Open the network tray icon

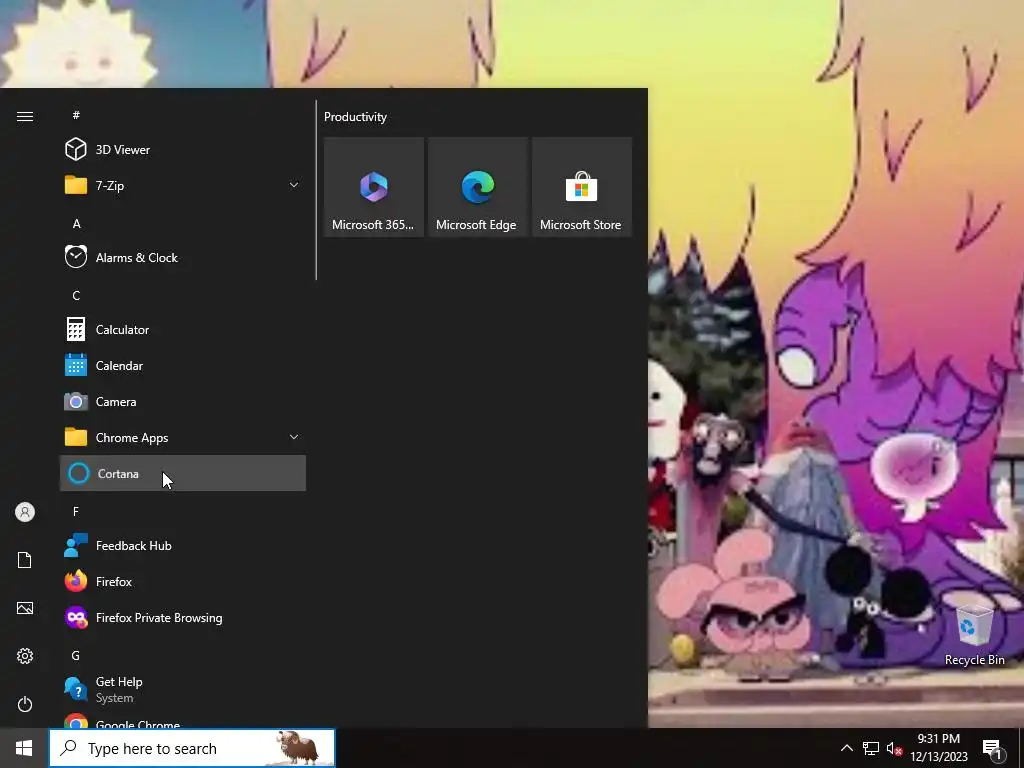click(871, 748)
